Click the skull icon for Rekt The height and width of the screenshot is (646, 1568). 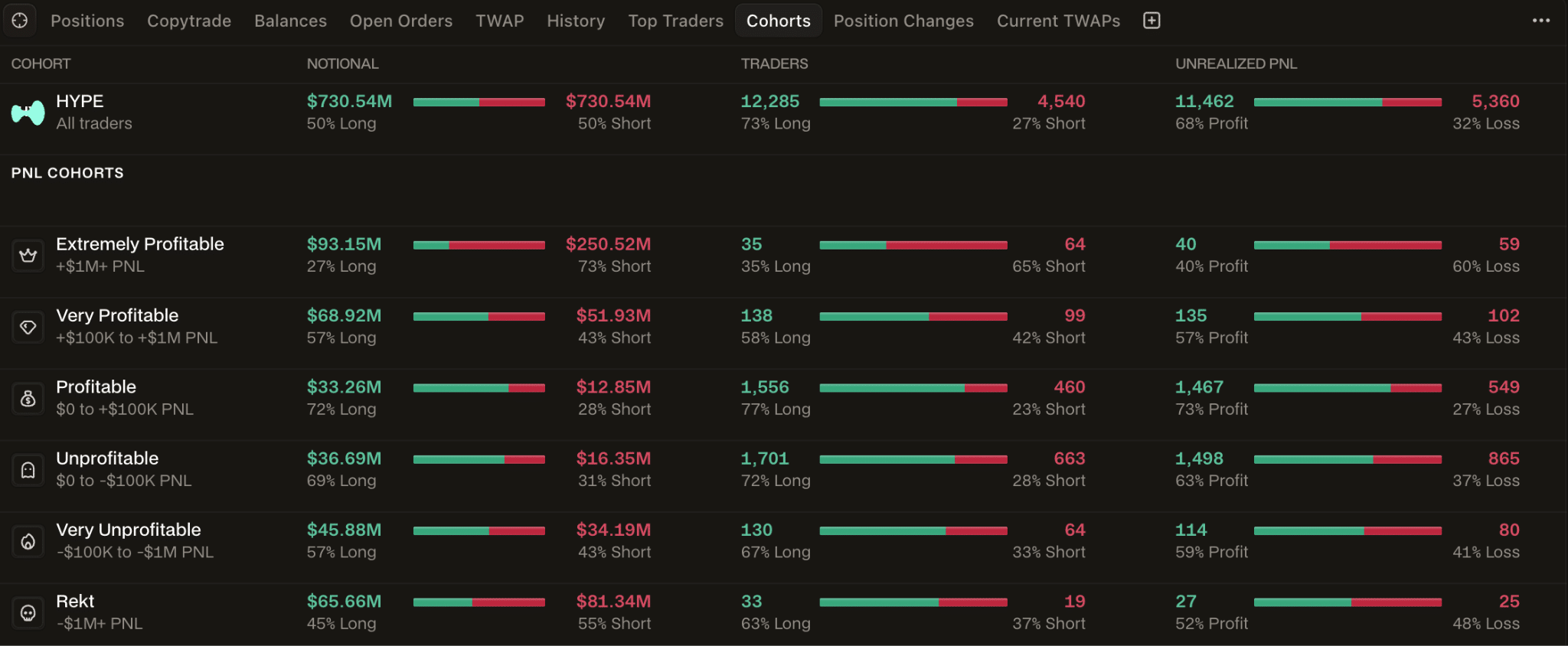pyautogui.click(x=28, y=612)
